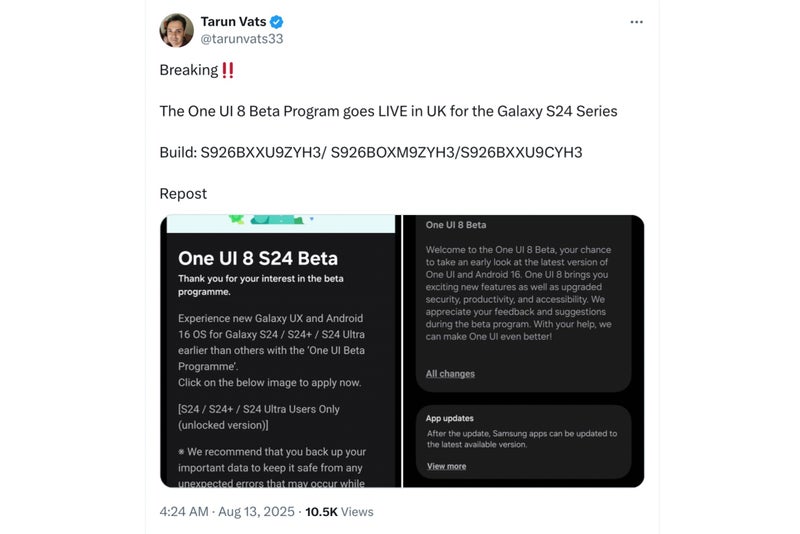Visit the @tarunvats33 handle link
Viewport: 800px width, 534px height.
tap(240, 39)
